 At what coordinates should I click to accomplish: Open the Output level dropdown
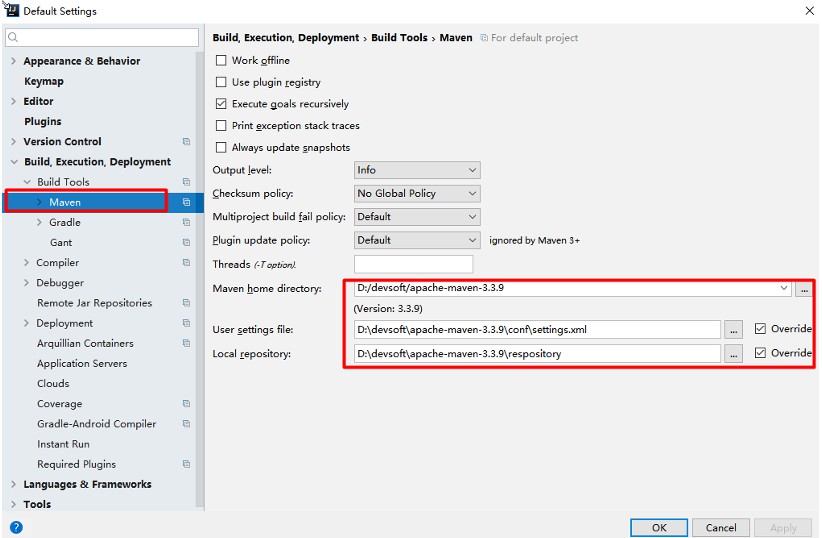tap(417, 170)
